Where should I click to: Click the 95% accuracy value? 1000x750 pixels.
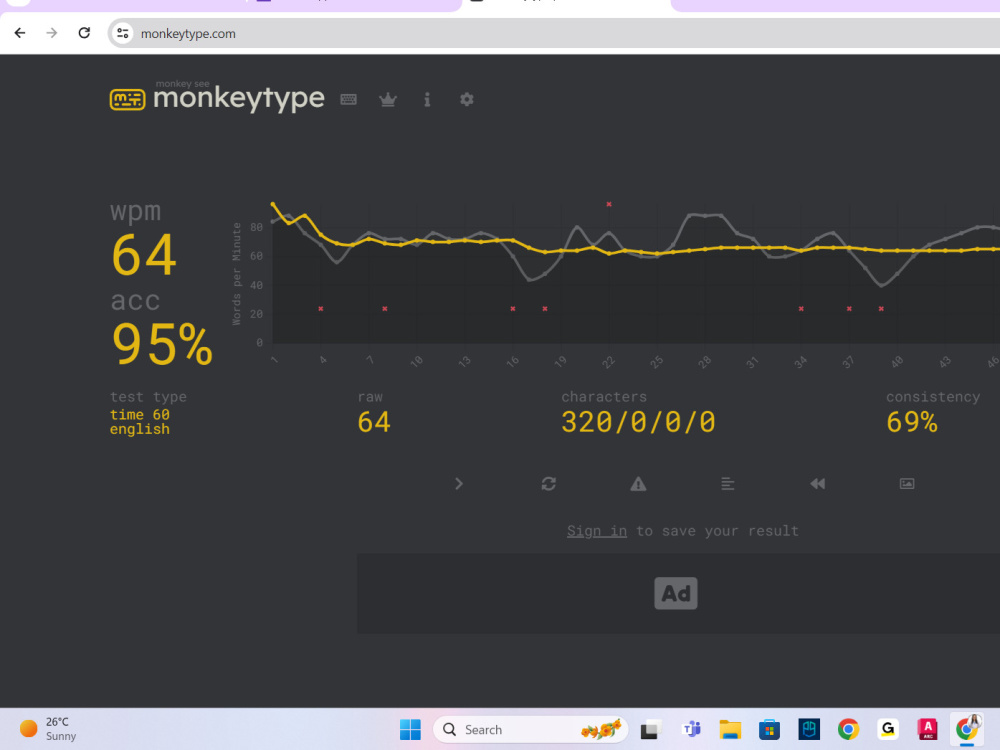tap(162, 345)
